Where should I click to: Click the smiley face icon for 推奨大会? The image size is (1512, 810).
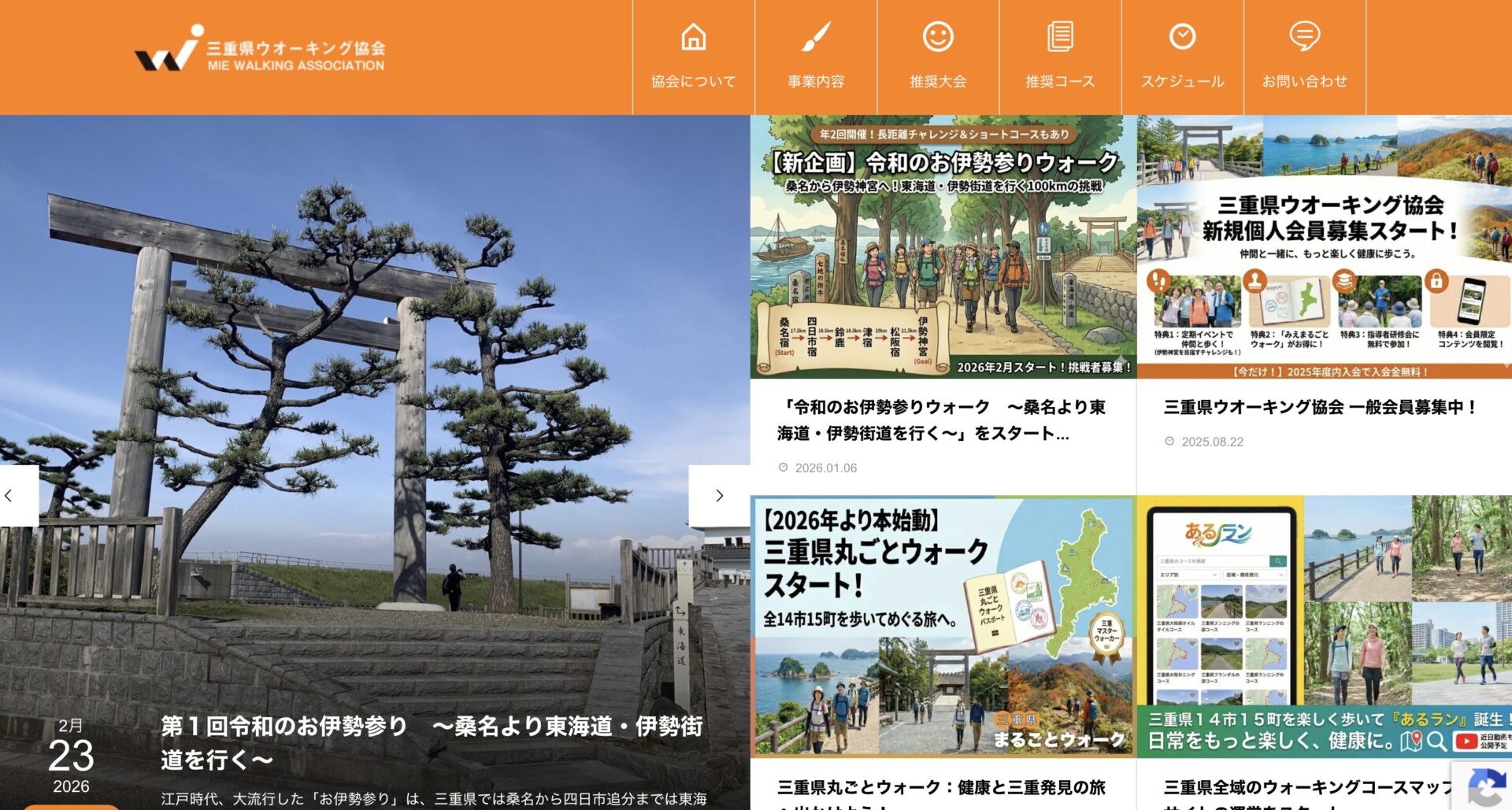point(938,37)
